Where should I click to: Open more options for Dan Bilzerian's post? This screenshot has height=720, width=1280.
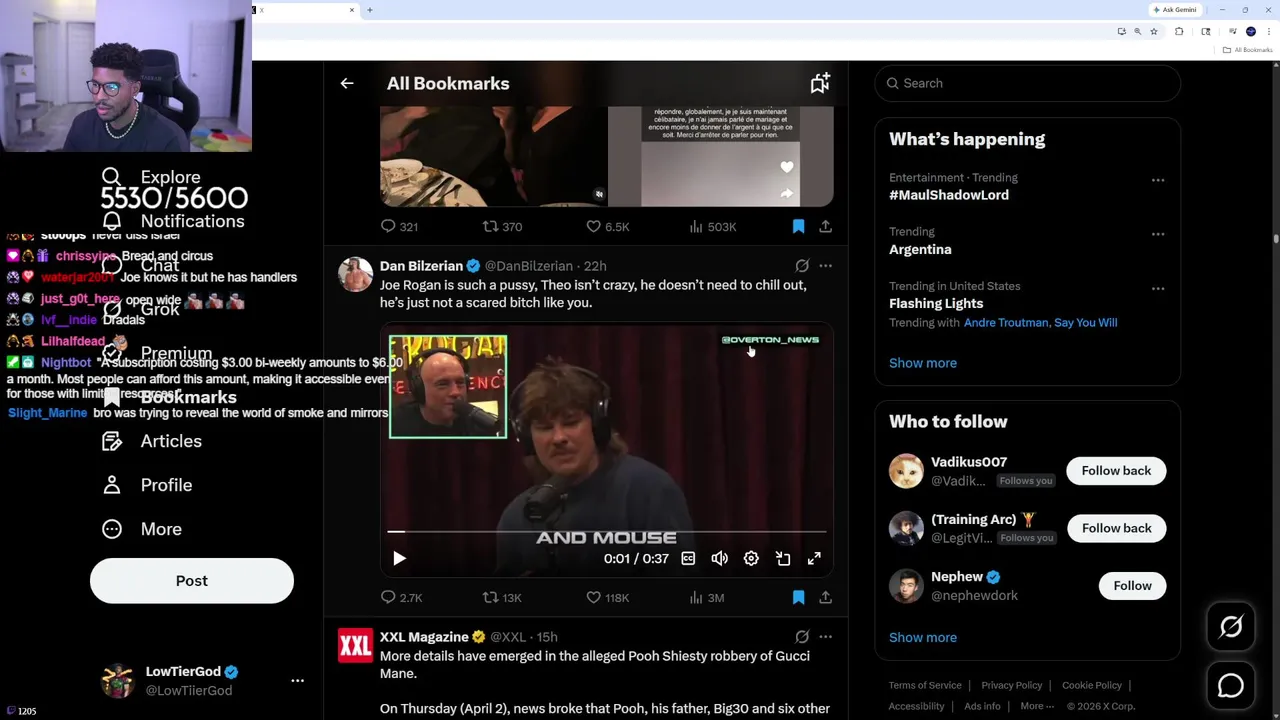(825, 266)
